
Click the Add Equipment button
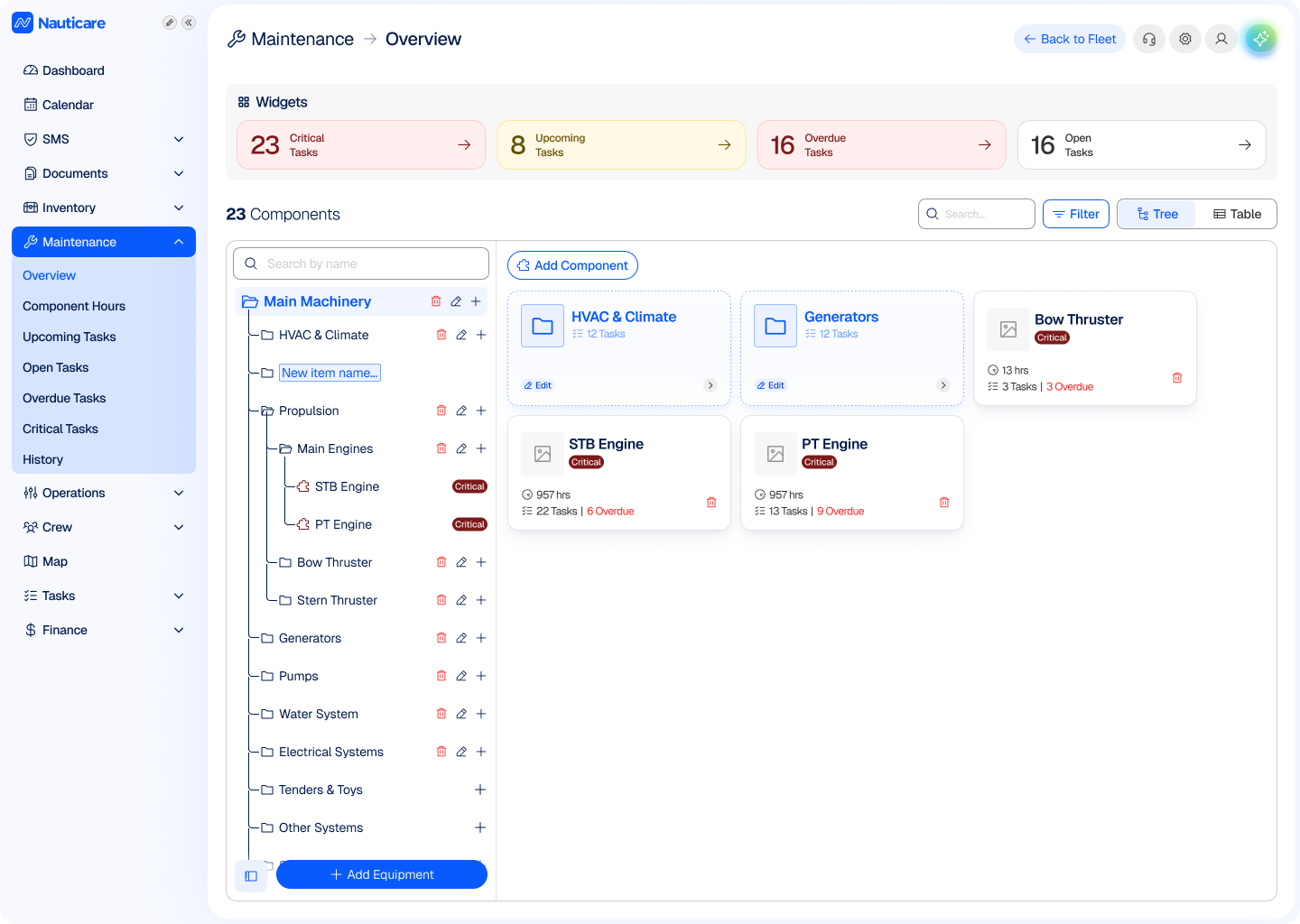point(382,874)
